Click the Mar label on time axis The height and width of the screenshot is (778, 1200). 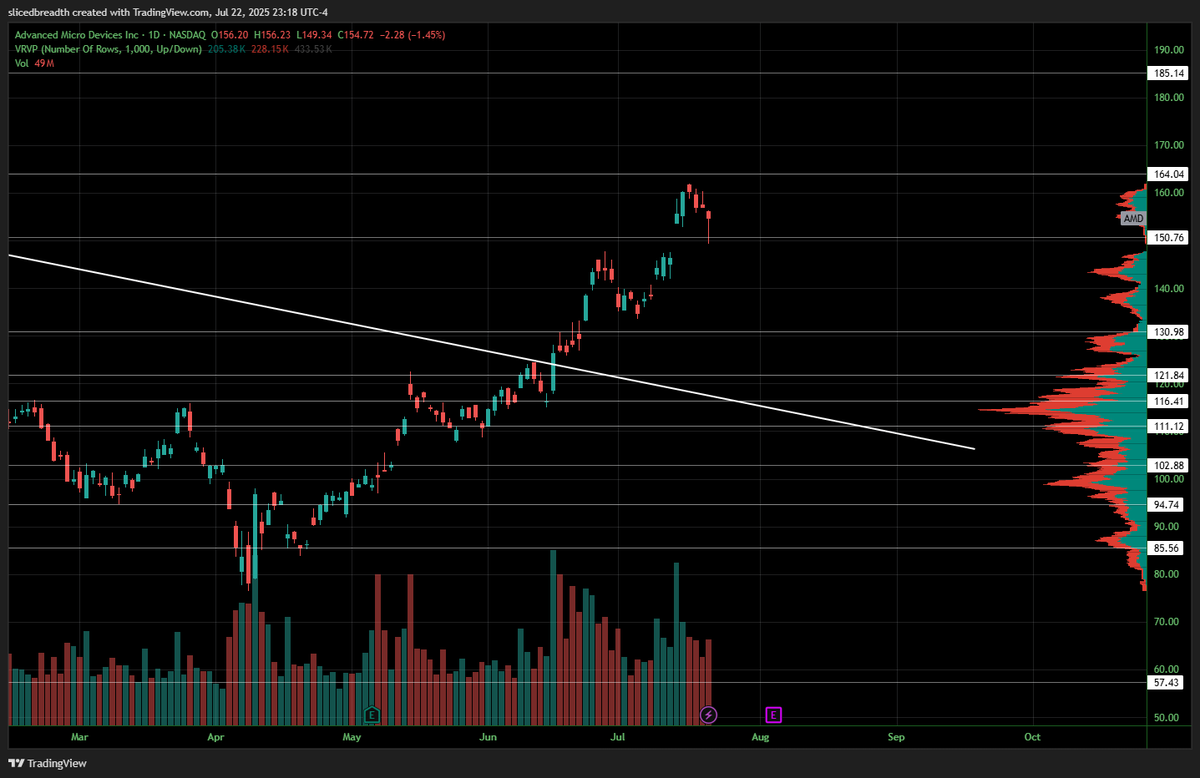(80, 737)
